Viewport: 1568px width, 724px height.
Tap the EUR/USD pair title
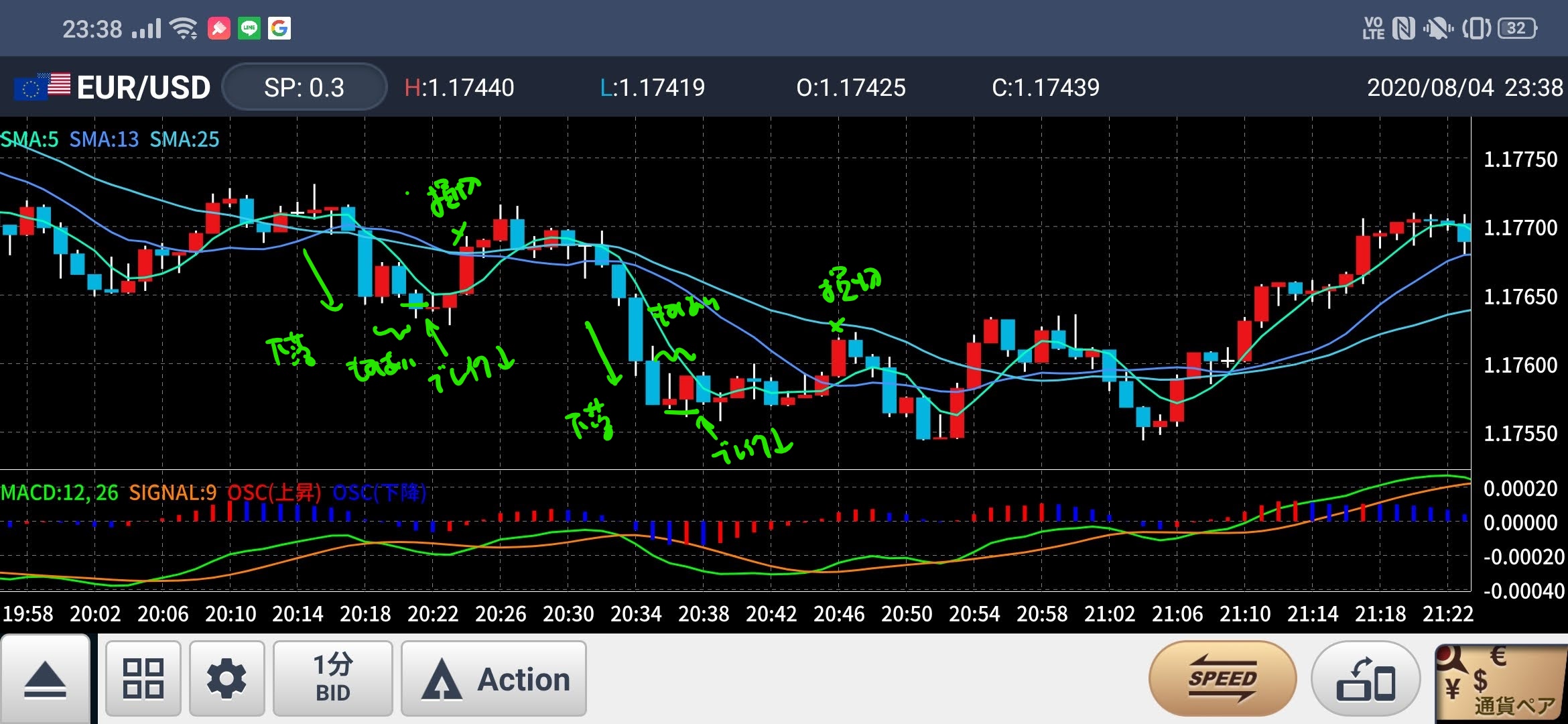point(143,87)
